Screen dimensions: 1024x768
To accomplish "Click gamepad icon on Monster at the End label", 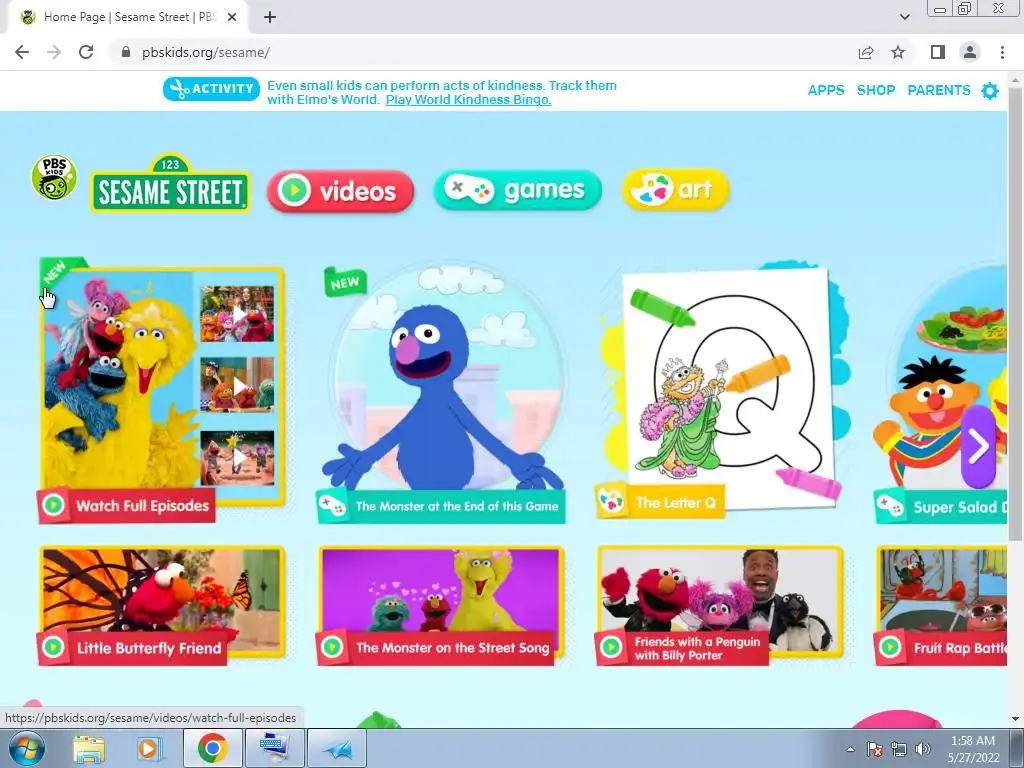I will pos(332,505).
